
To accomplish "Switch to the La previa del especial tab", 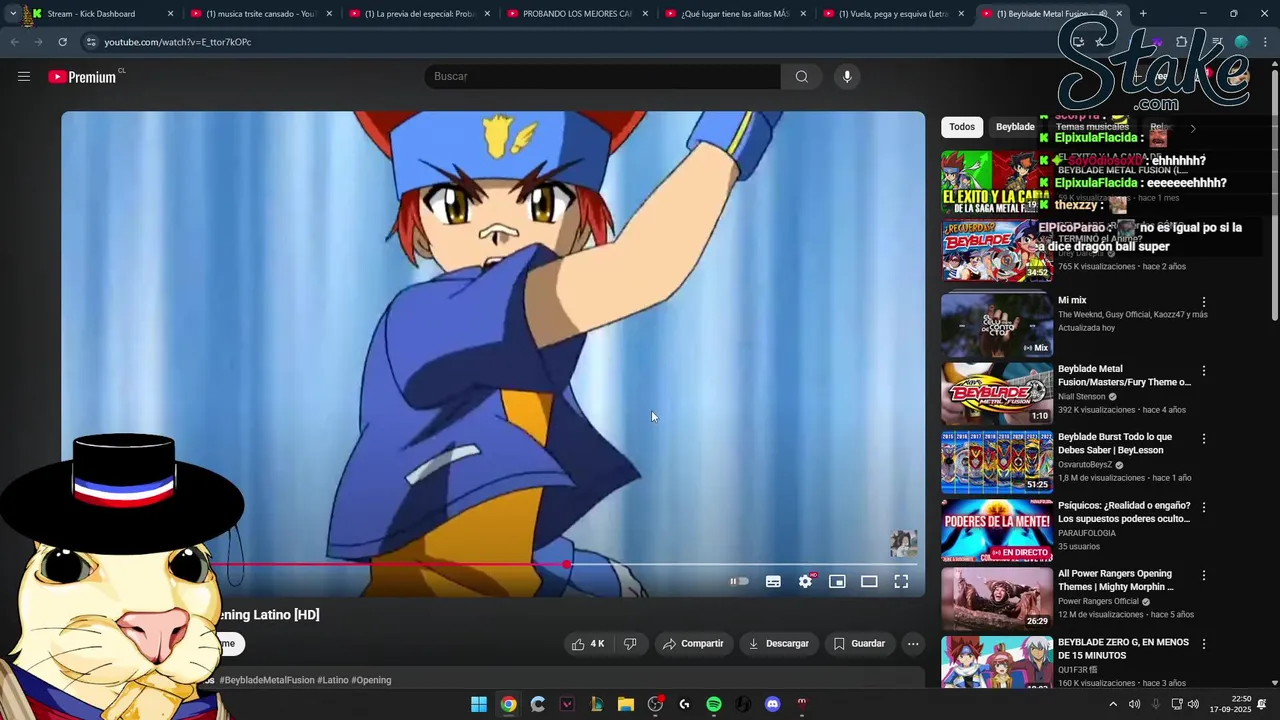I will click(419, 14).
